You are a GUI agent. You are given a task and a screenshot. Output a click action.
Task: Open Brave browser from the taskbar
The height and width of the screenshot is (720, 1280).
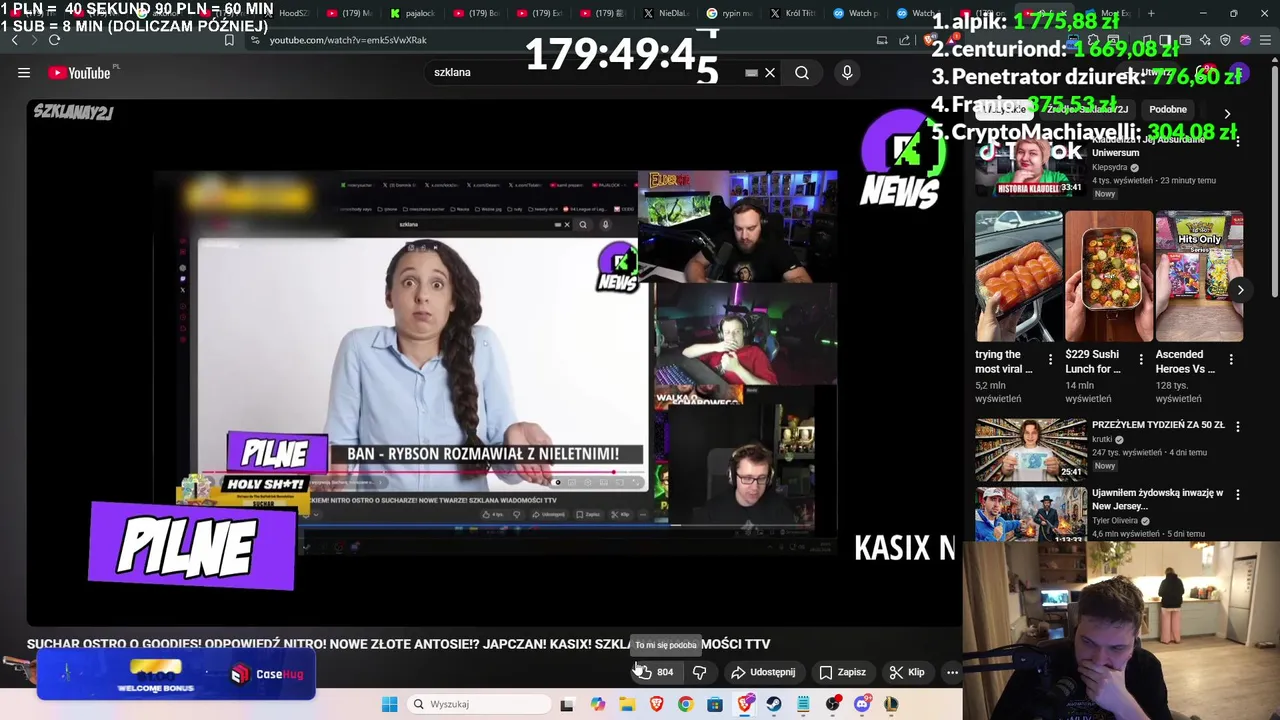[x=656, y=704]
